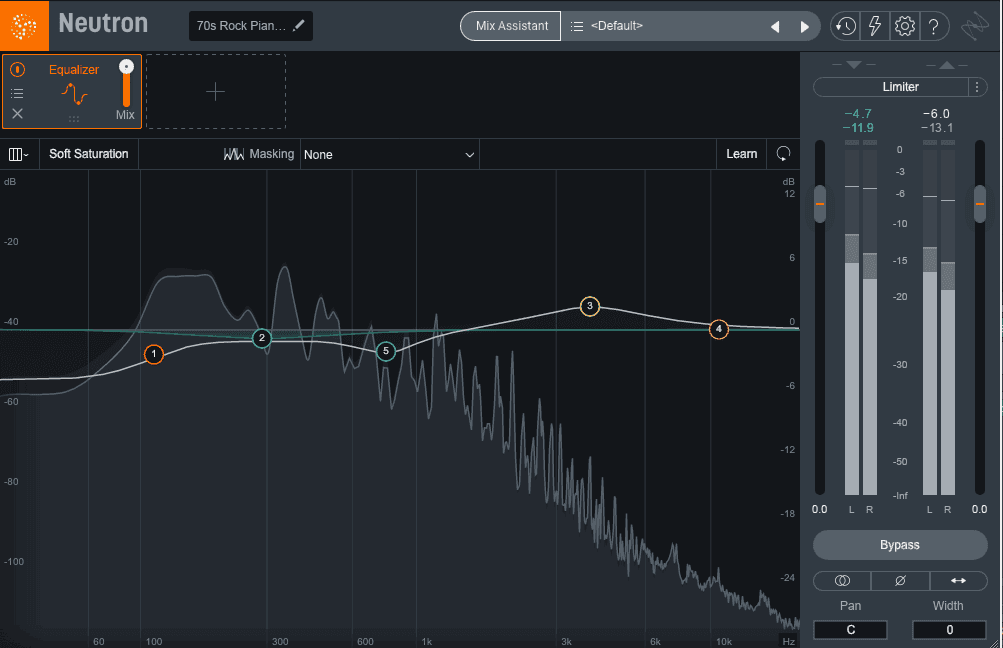Adjust the input gain slider

tap(819, 204)
